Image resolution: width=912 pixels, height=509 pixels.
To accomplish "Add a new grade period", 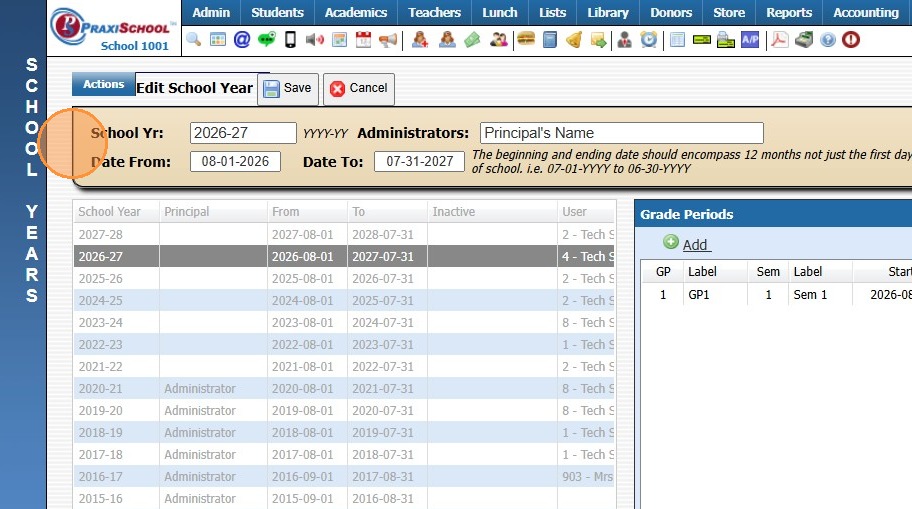I will [687, 244].
